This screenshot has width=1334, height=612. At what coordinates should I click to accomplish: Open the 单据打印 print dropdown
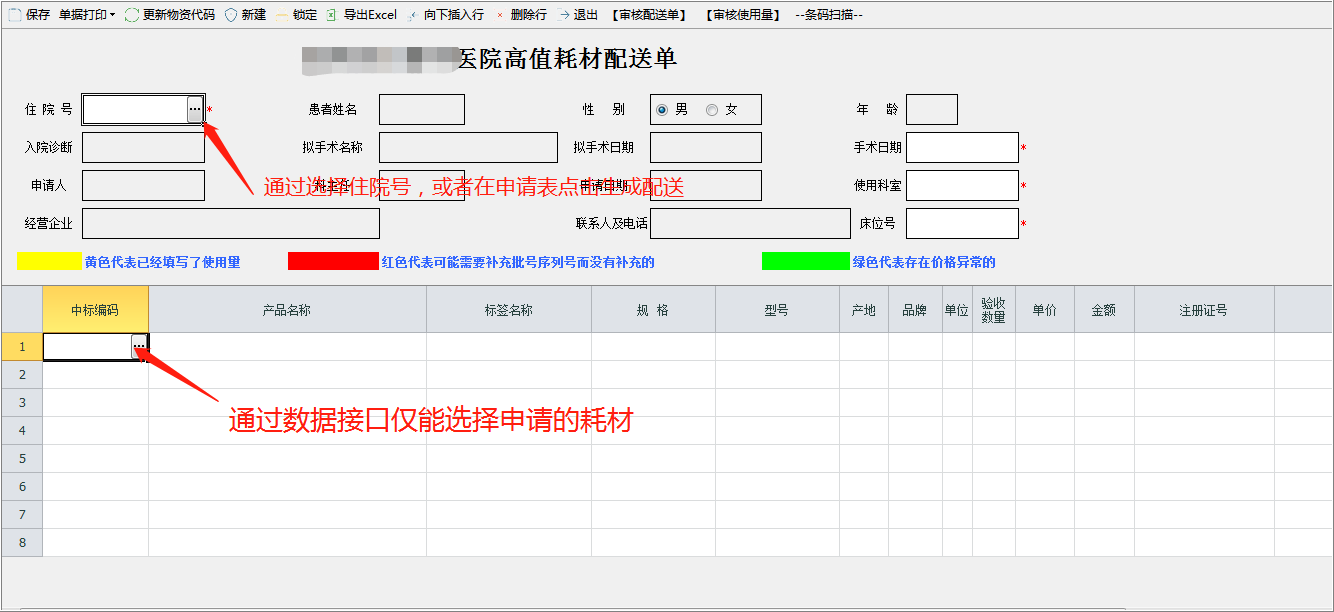pos(87,15)
